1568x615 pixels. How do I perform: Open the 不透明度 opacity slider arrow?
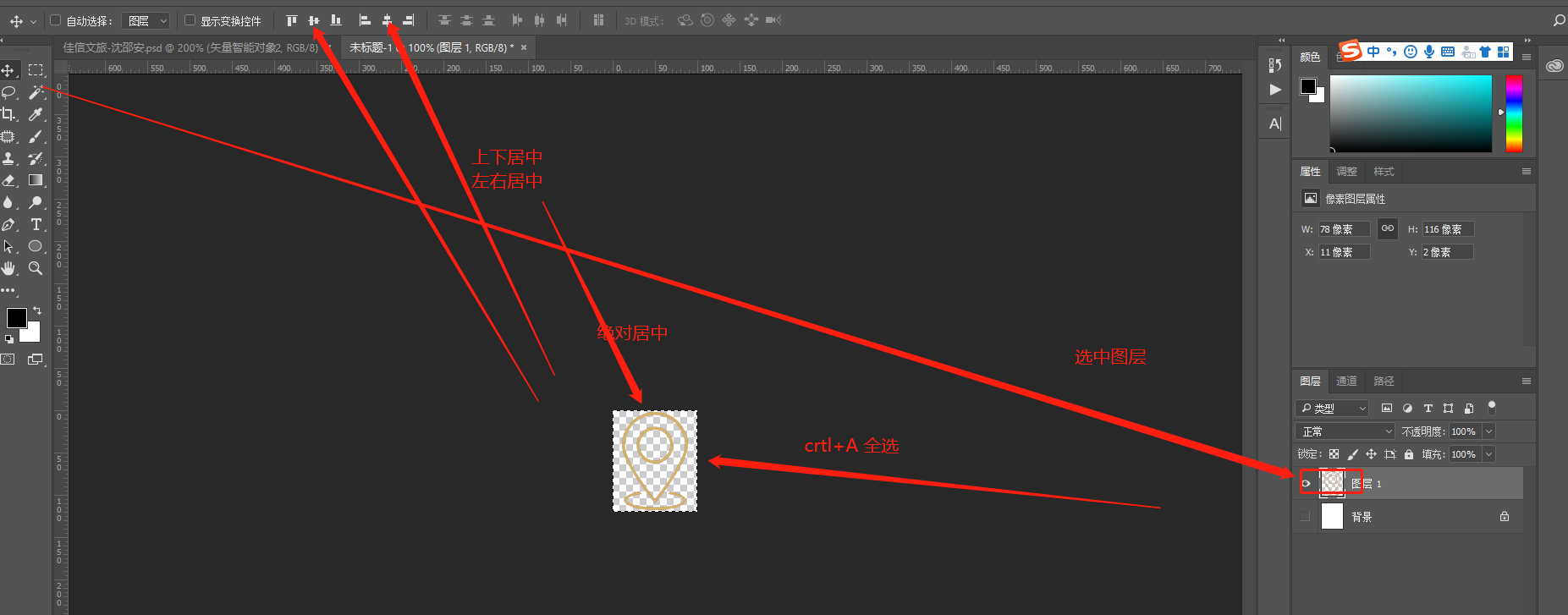pyautogui.click(x=1489, y=431)
